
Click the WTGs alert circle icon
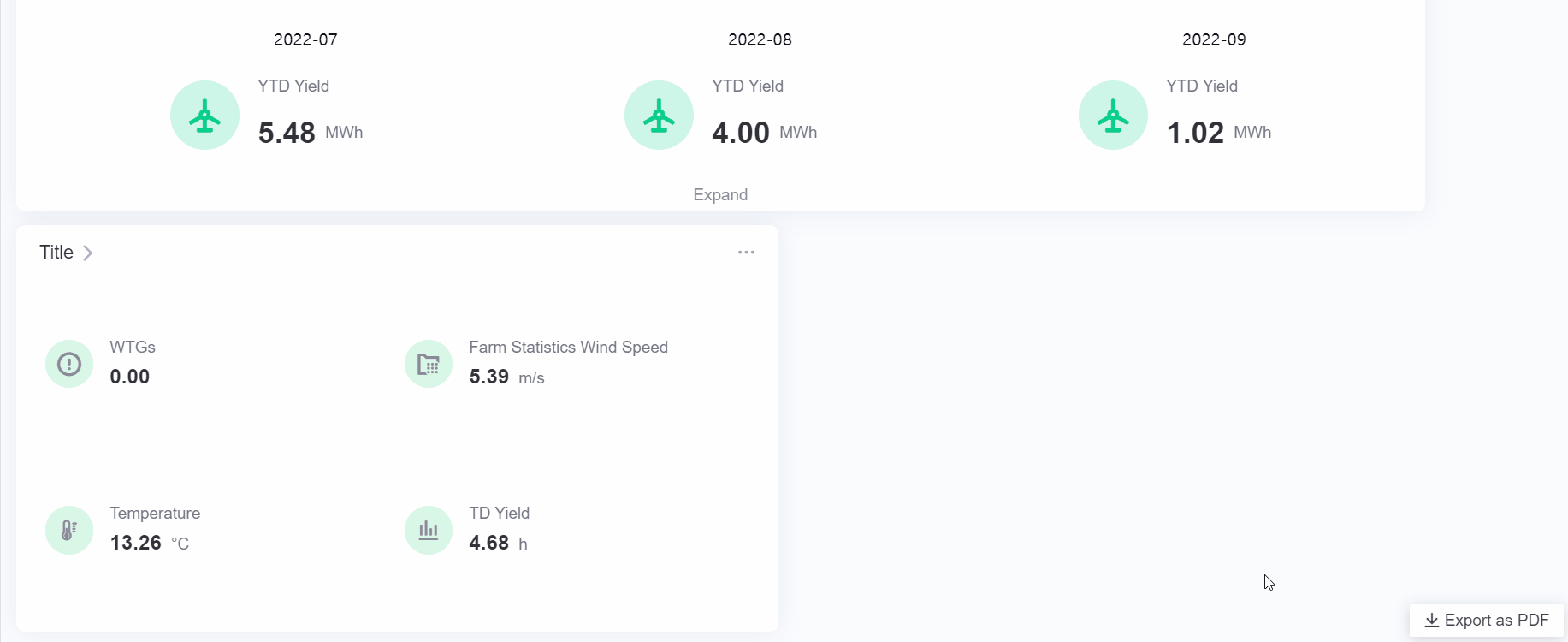click(69, 364)
